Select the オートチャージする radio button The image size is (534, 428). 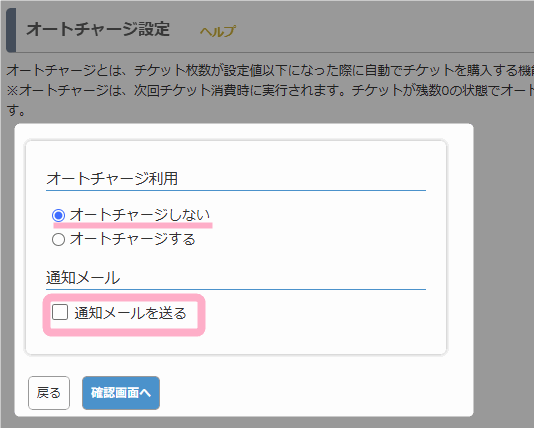pyautogui.click(x=59, y=239)
